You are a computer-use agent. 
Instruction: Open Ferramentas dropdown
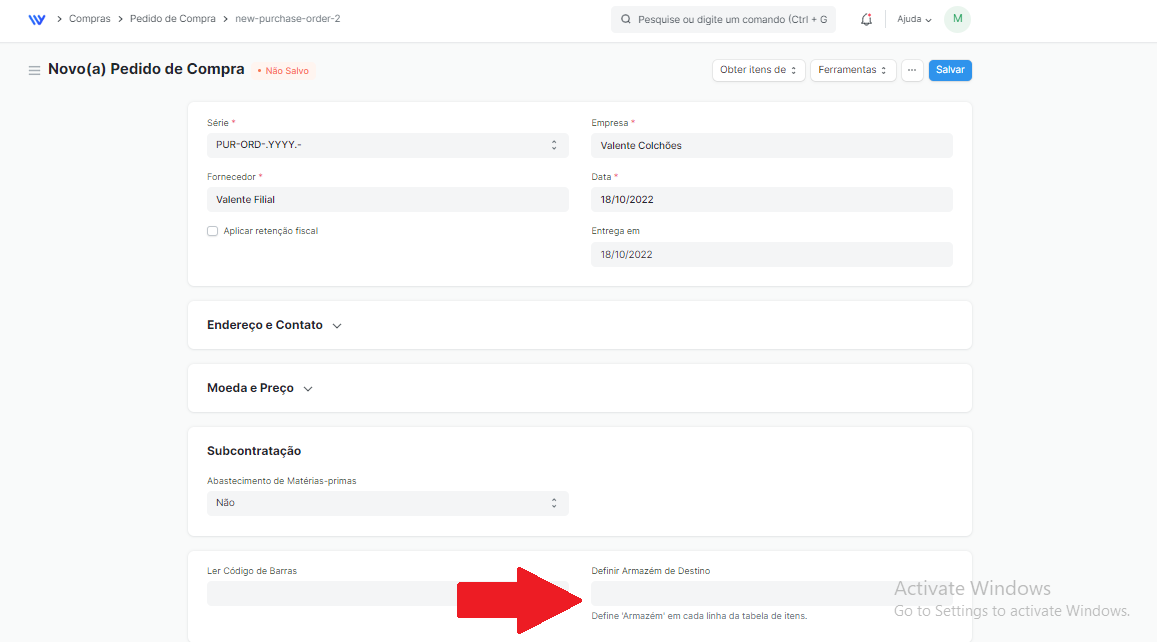click(853, 70)
